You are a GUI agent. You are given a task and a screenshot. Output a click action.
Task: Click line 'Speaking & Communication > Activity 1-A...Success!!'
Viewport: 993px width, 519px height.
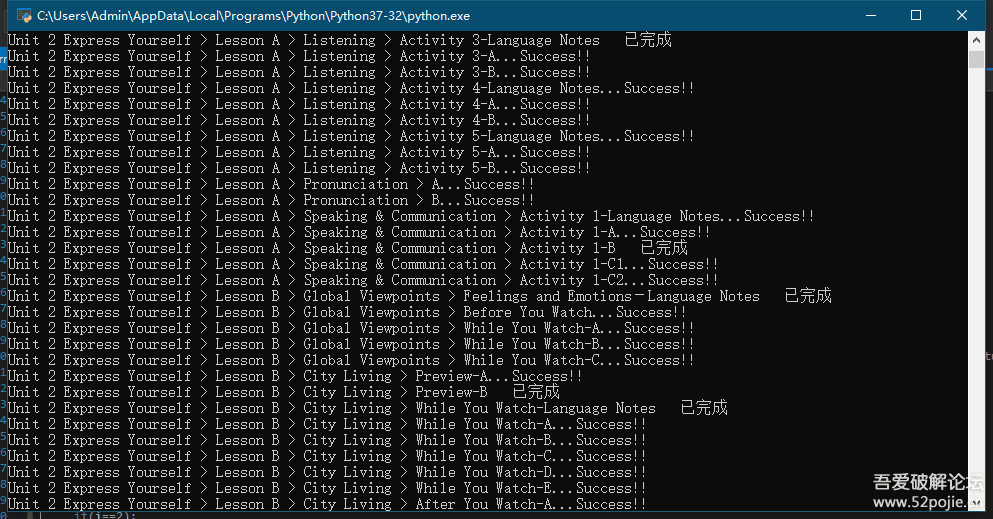click(359, 232)
